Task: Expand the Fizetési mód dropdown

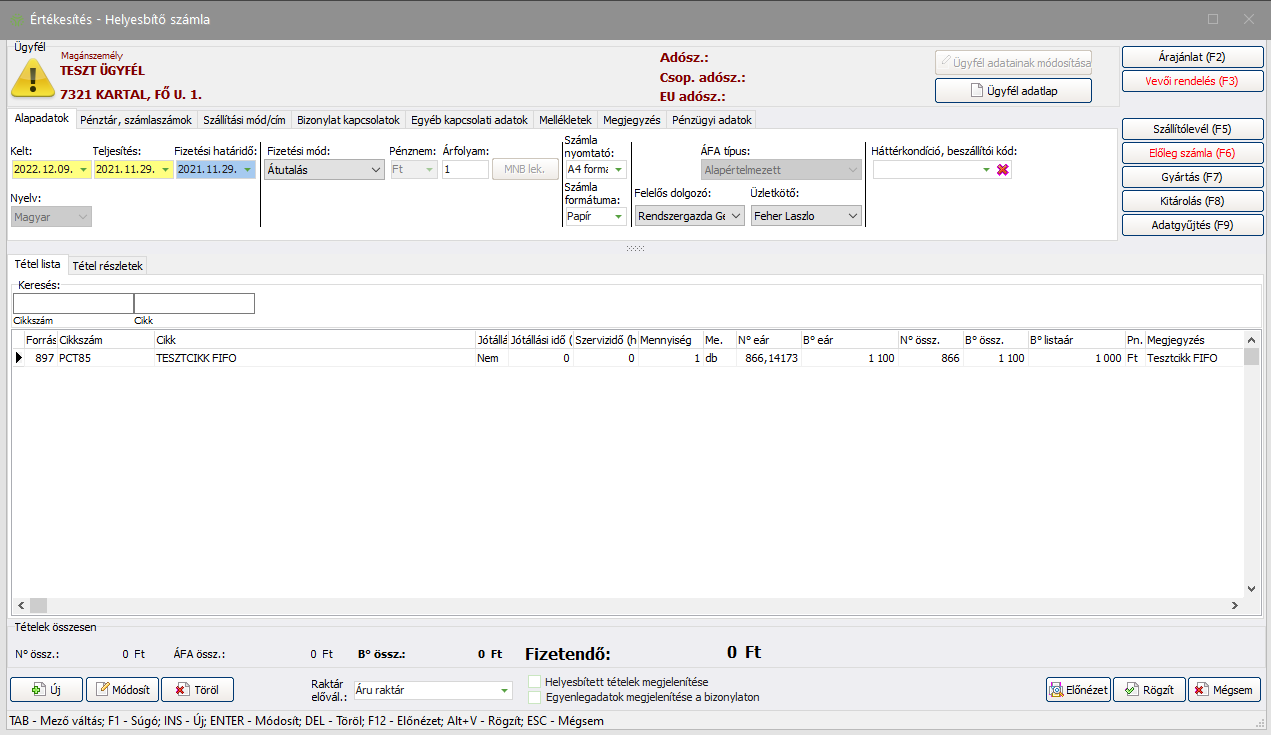Action: [376, 170]
